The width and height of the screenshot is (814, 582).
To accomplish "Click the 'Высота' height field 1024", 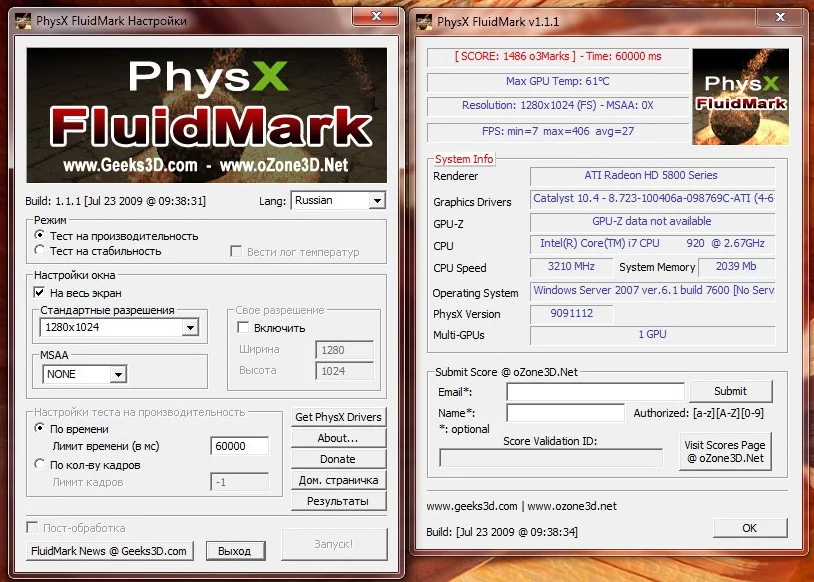I will pyautogui.click(x=344, y=371).
